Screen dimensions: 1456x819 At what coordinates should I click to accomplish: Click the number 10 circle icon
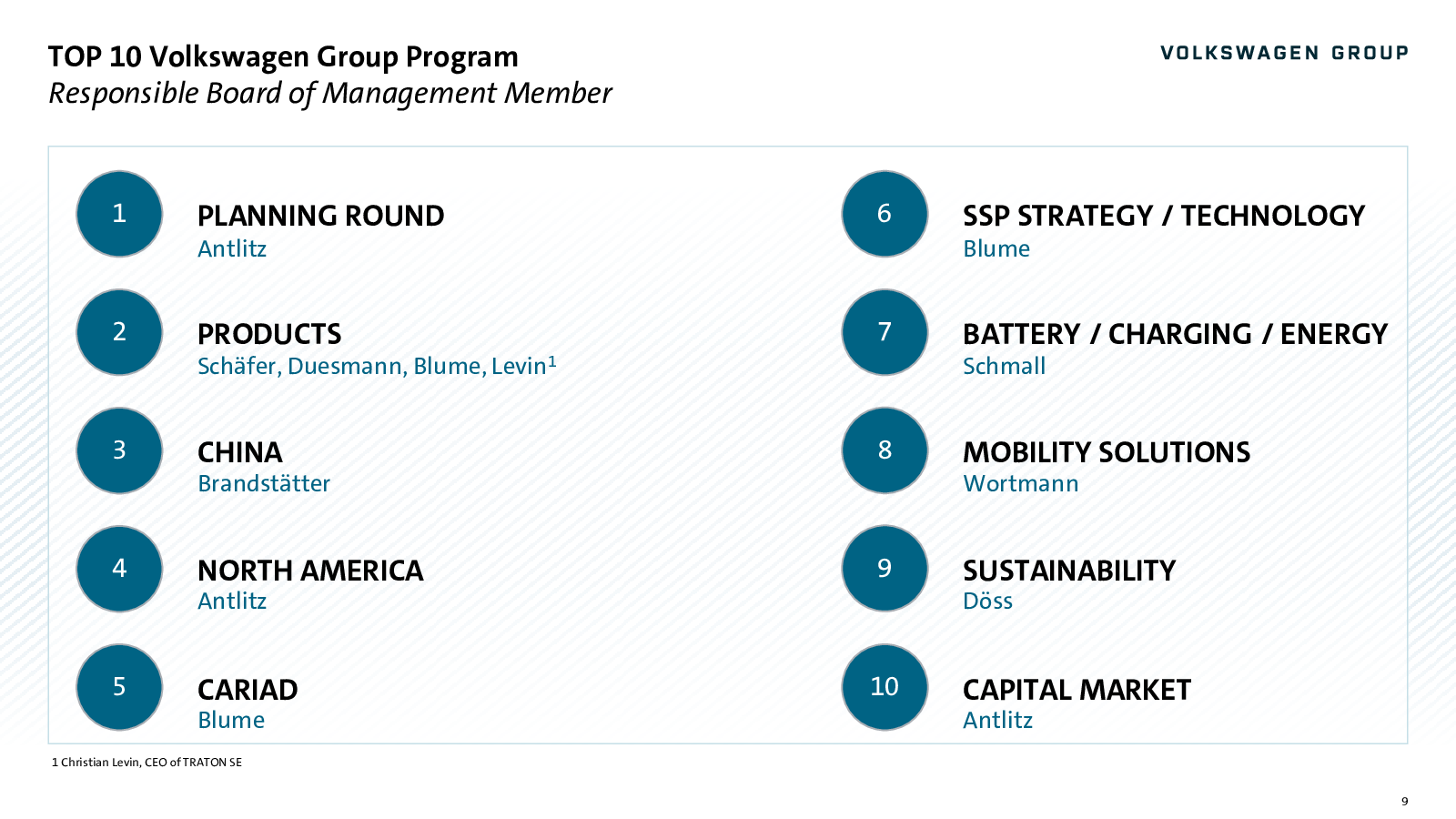[x=885, y=687]
